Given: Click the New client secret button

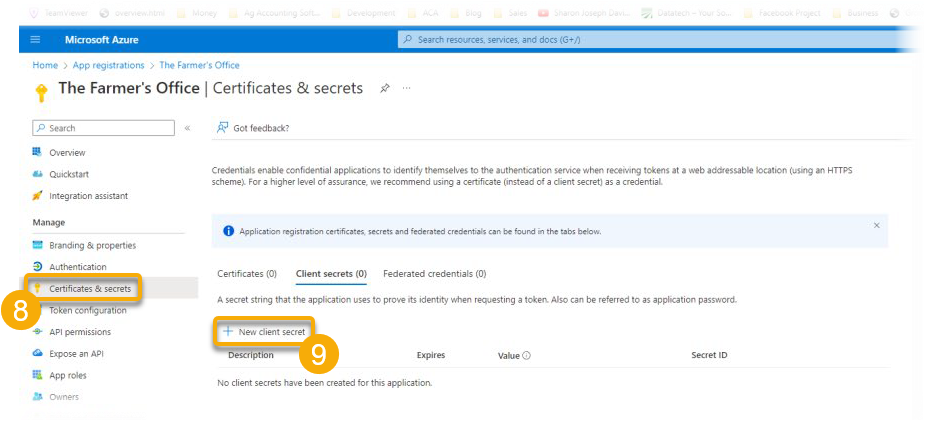Looking at the screenshot, I should click(x=264, y=331).
